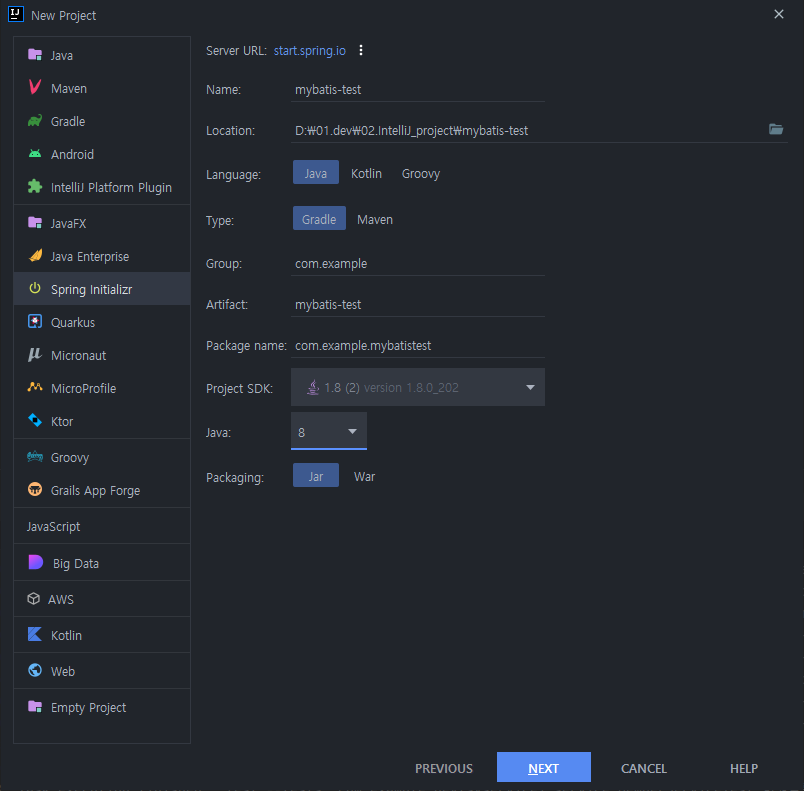This screenshot has height=791, width=804.
Task: Select the Java project type icon
Action: pos(35,55)
